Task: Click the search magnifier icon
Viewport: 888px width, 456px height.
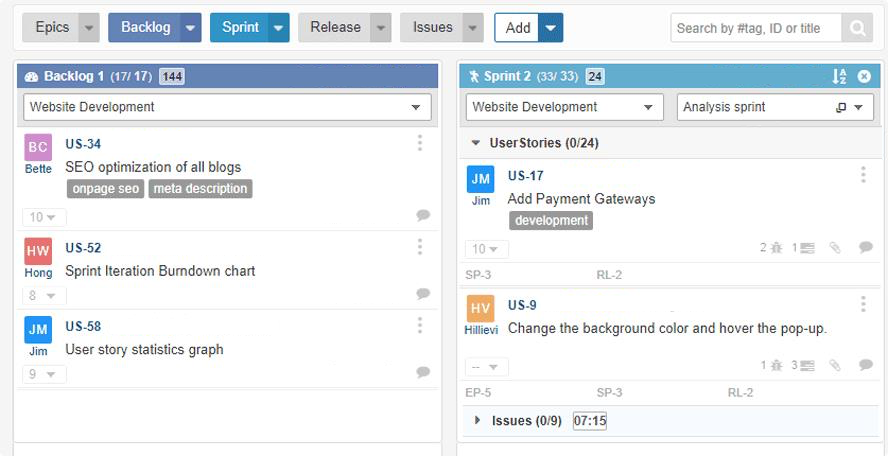Action: [857, 28]
